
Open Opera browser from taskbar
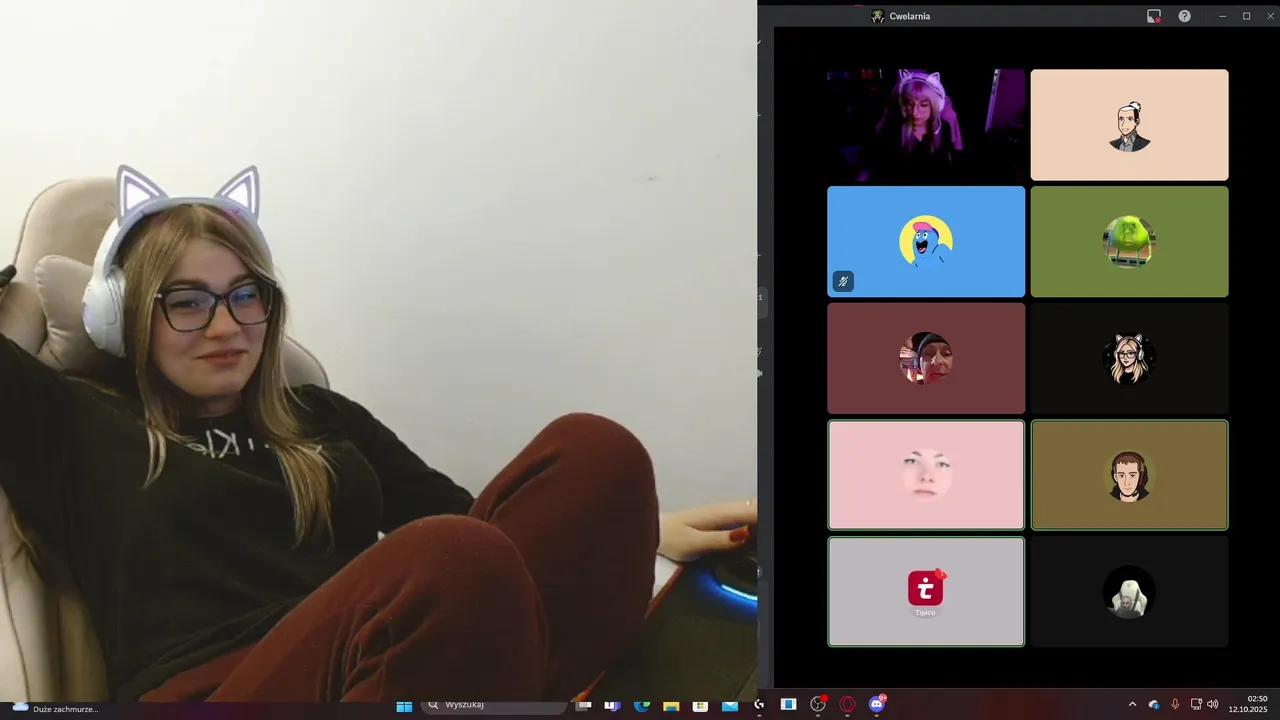pyautogui.click(x=848, y=704)
